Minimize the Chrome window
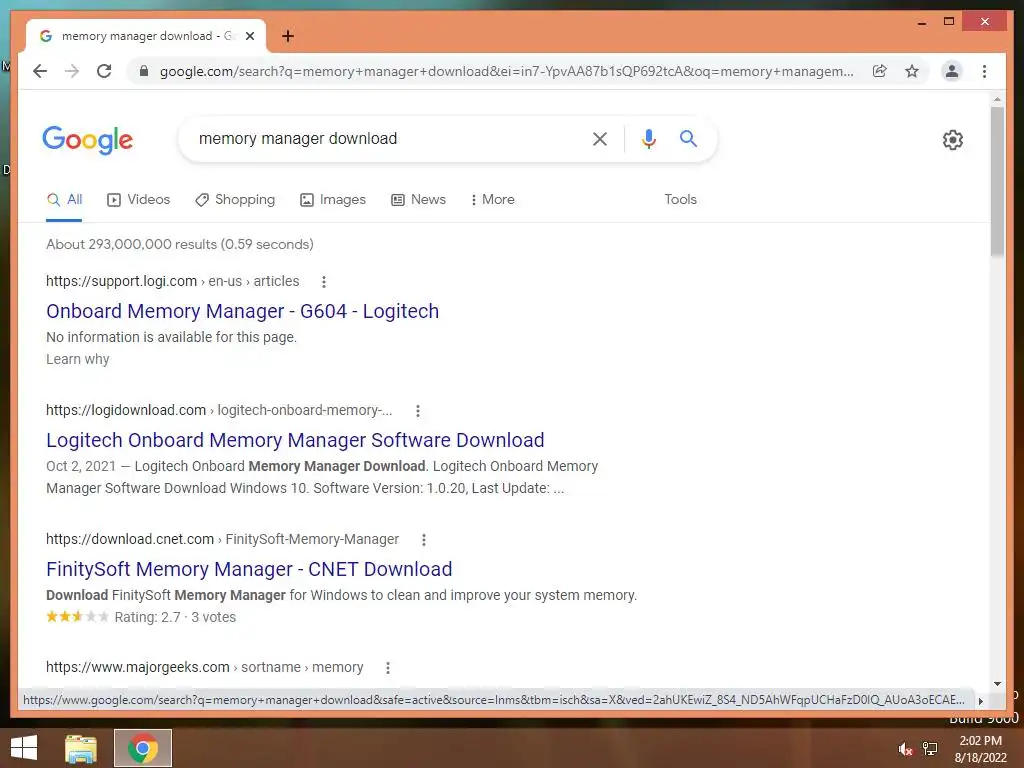The height and width of the screenshot is (768, 1024). (922, 22)
